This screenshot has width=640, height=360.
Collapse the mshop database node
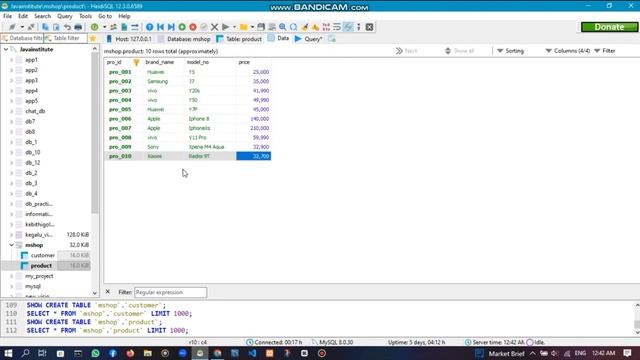11,245
